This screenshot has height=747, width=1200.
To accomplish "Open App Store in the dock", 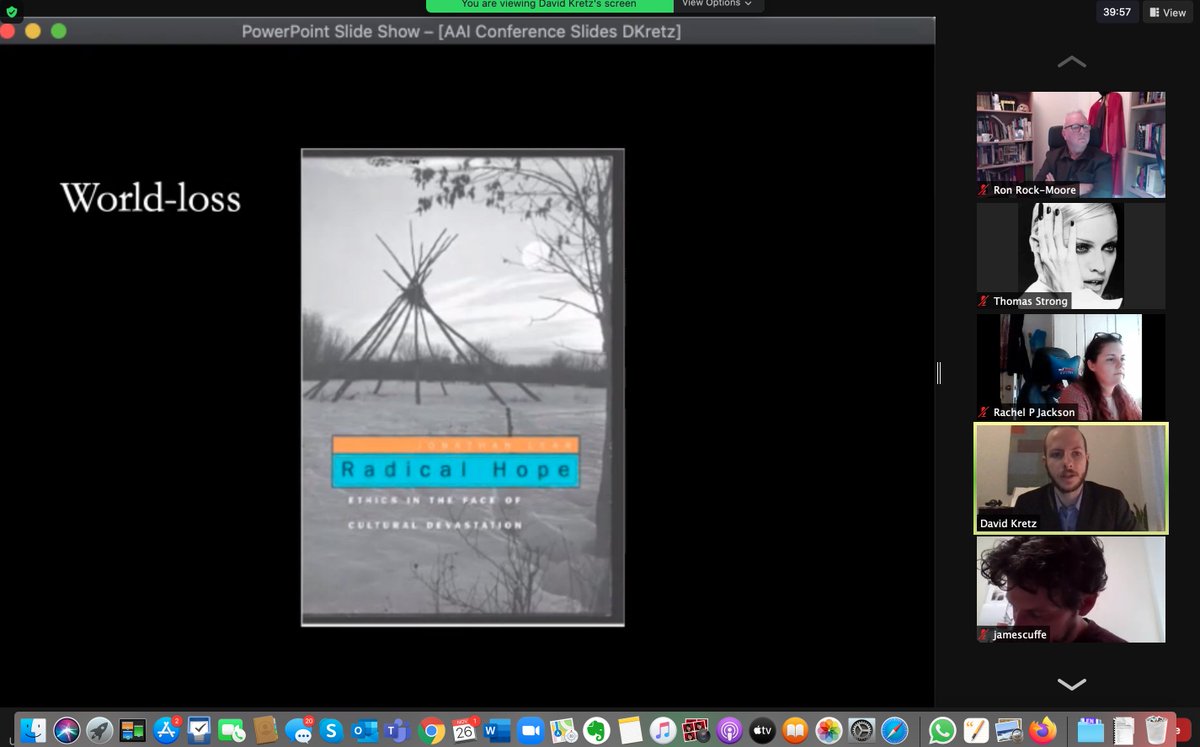I will (165, 730).
